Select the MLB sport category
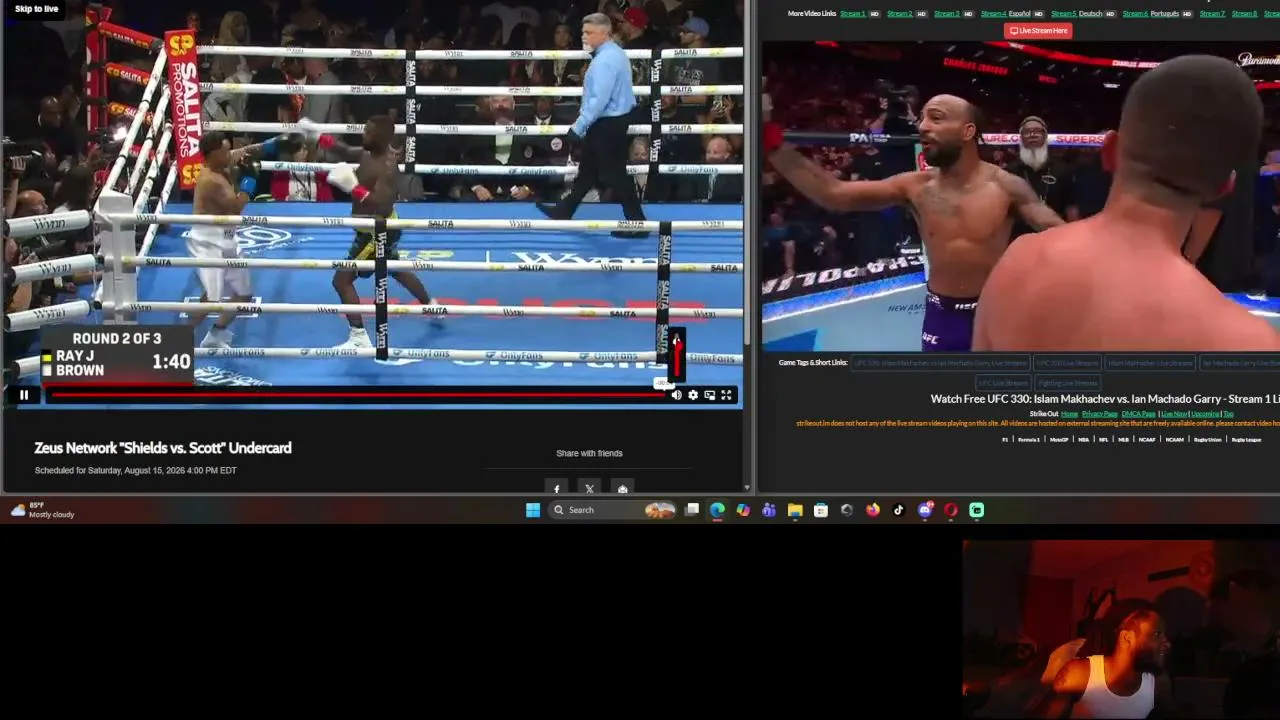Screen dimensions: 1280x720 coord(1124,440)
